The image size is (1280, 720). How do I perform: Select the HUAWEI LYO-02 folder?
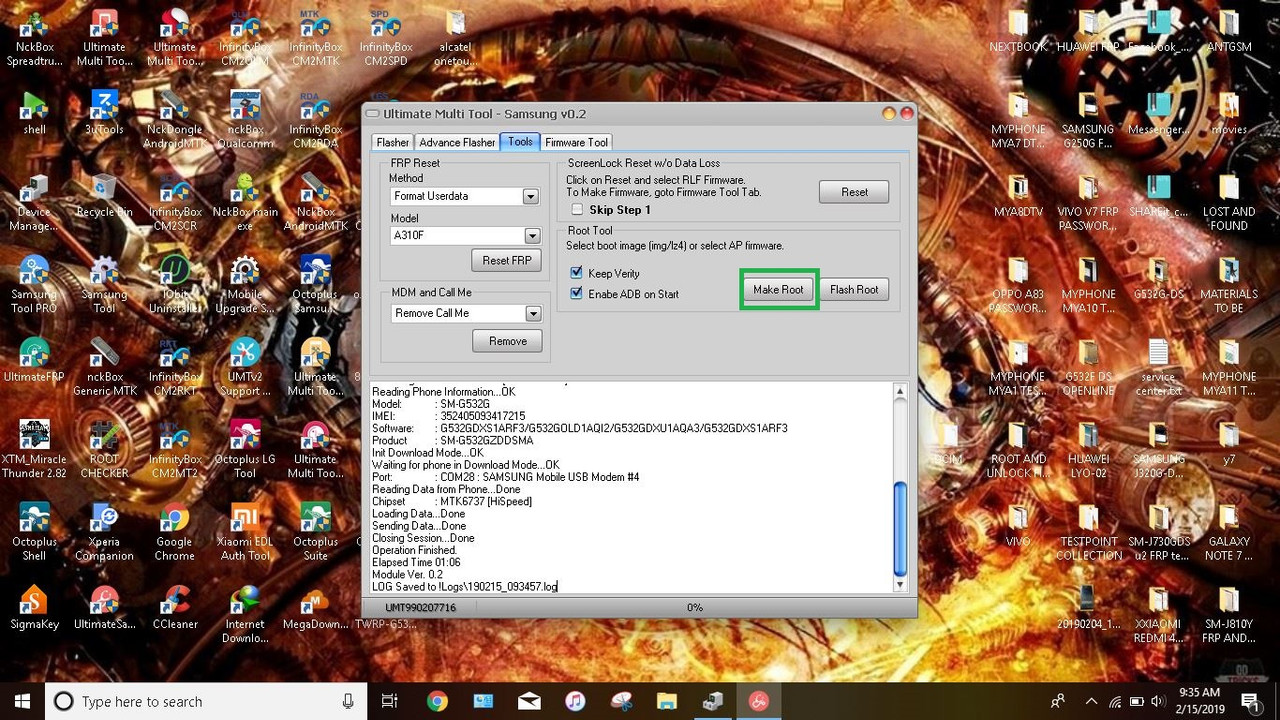click(x=1088, y=450)
